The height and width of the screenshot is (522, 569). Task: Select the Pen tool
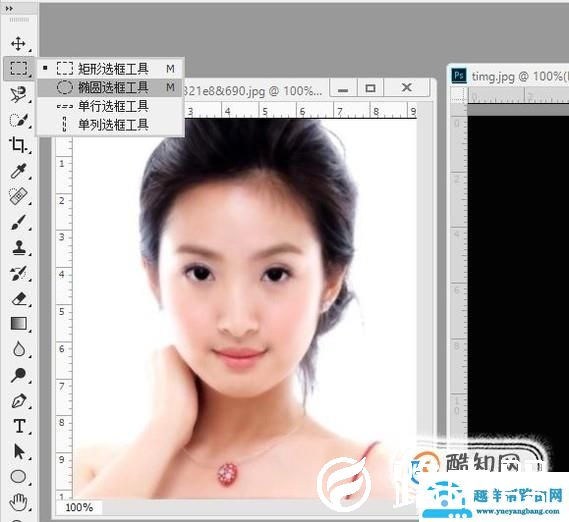tap(18, 401)
